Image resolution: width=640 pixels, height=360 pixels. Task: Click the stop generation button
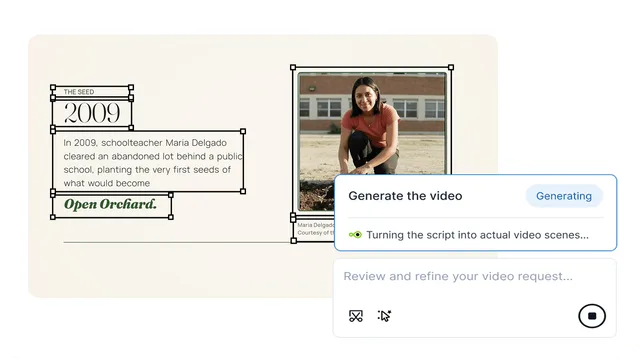[592, 316]
